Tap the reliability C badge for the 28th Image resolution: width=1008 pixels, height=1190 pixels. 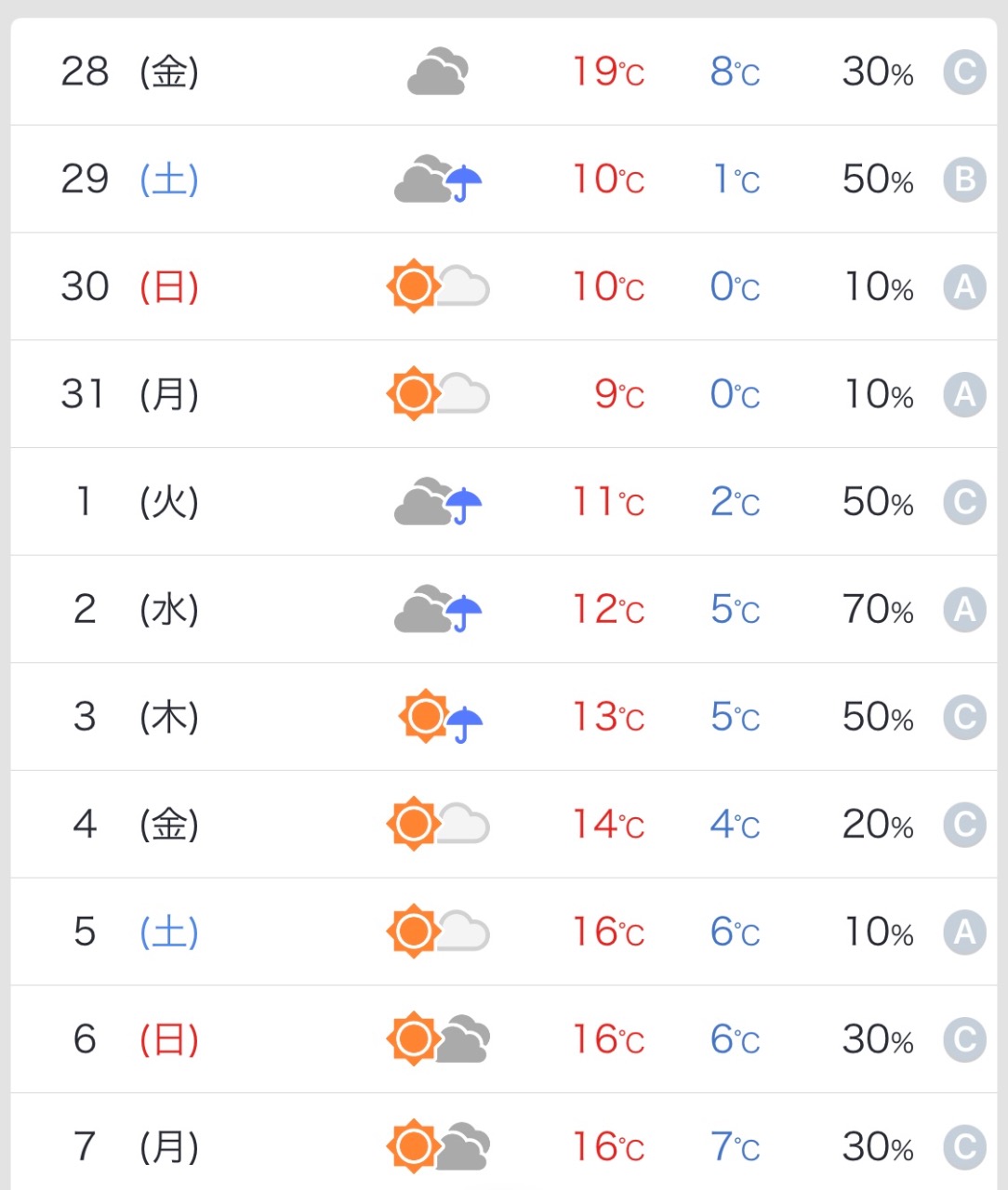(964, 72)
